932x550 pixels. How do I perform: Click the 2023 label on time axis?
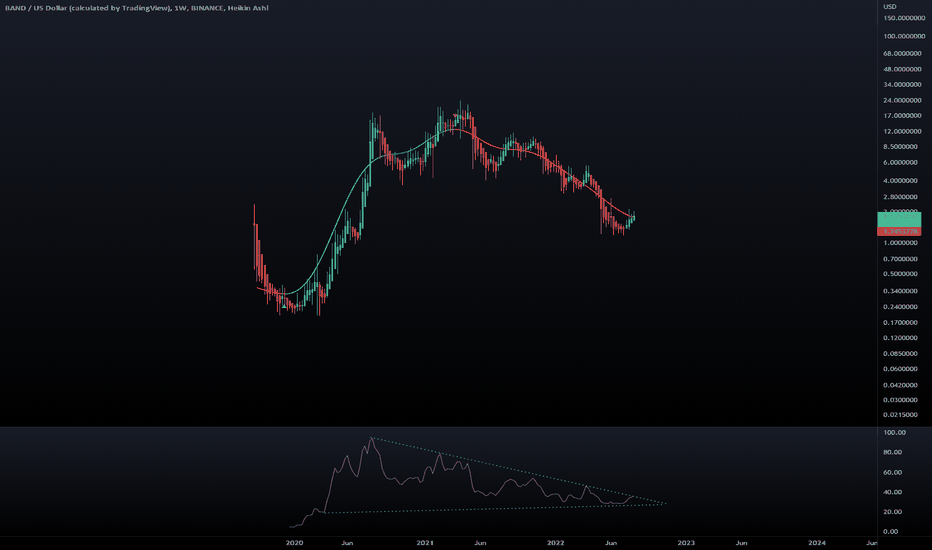pos(686,543)
